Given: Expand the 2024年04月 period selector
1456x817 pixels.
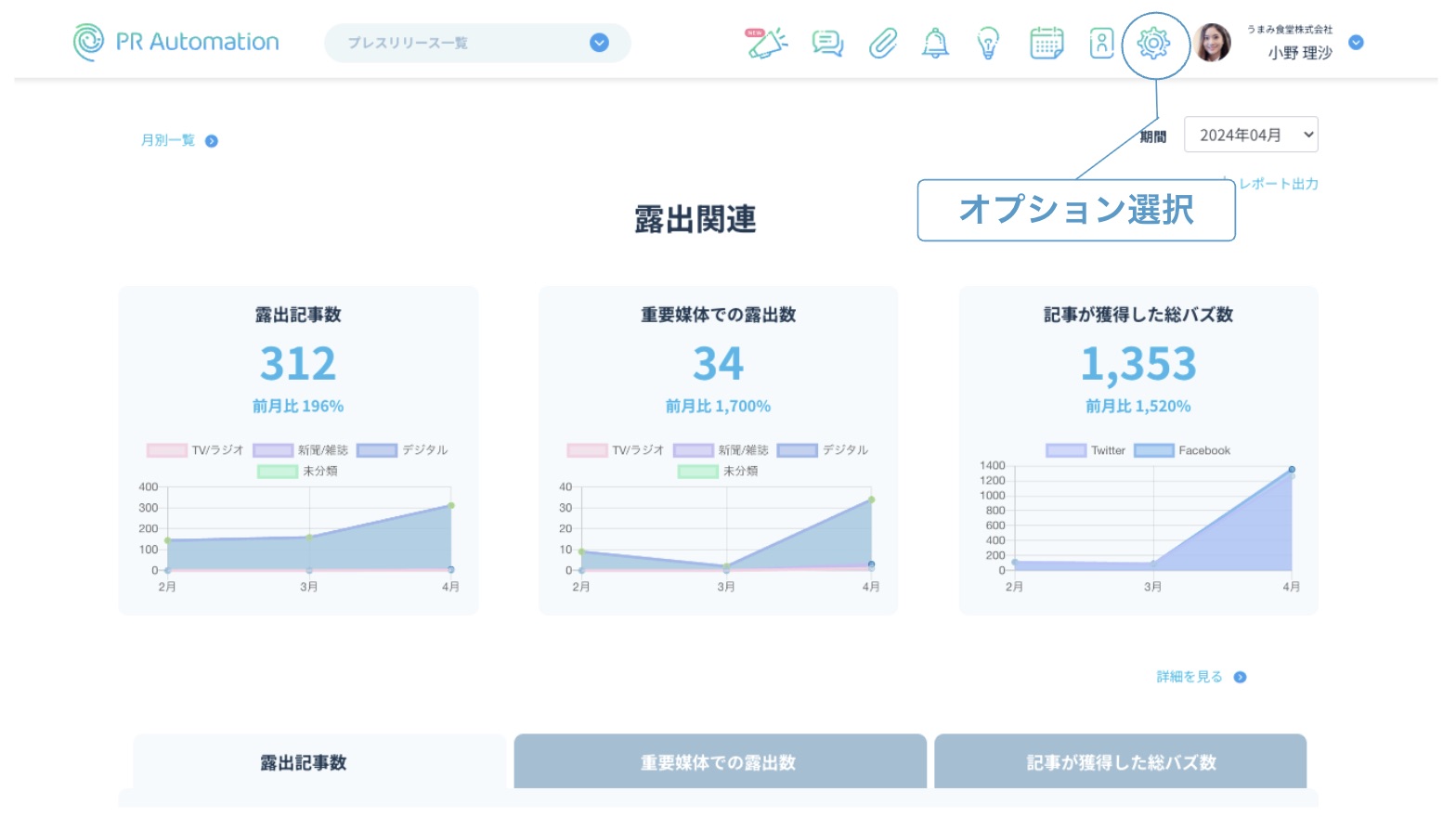Looking at the screenshot, I should point(1250,135).
